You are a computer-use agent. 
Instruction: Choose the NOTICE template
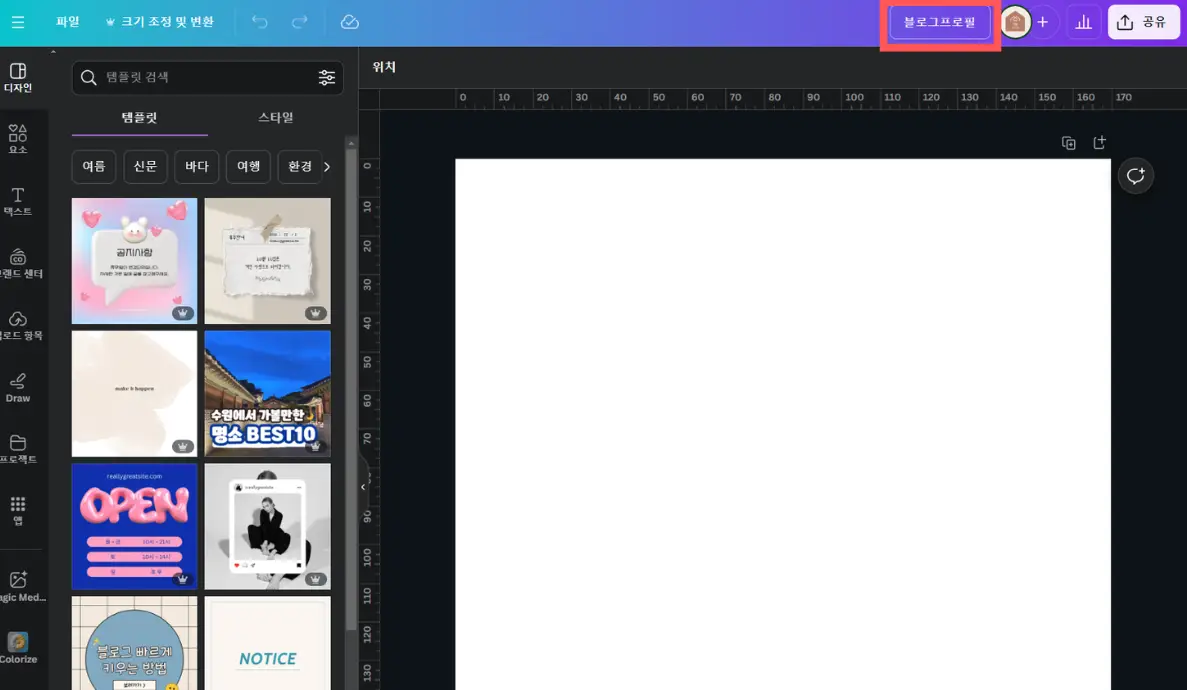pos(267,643)
